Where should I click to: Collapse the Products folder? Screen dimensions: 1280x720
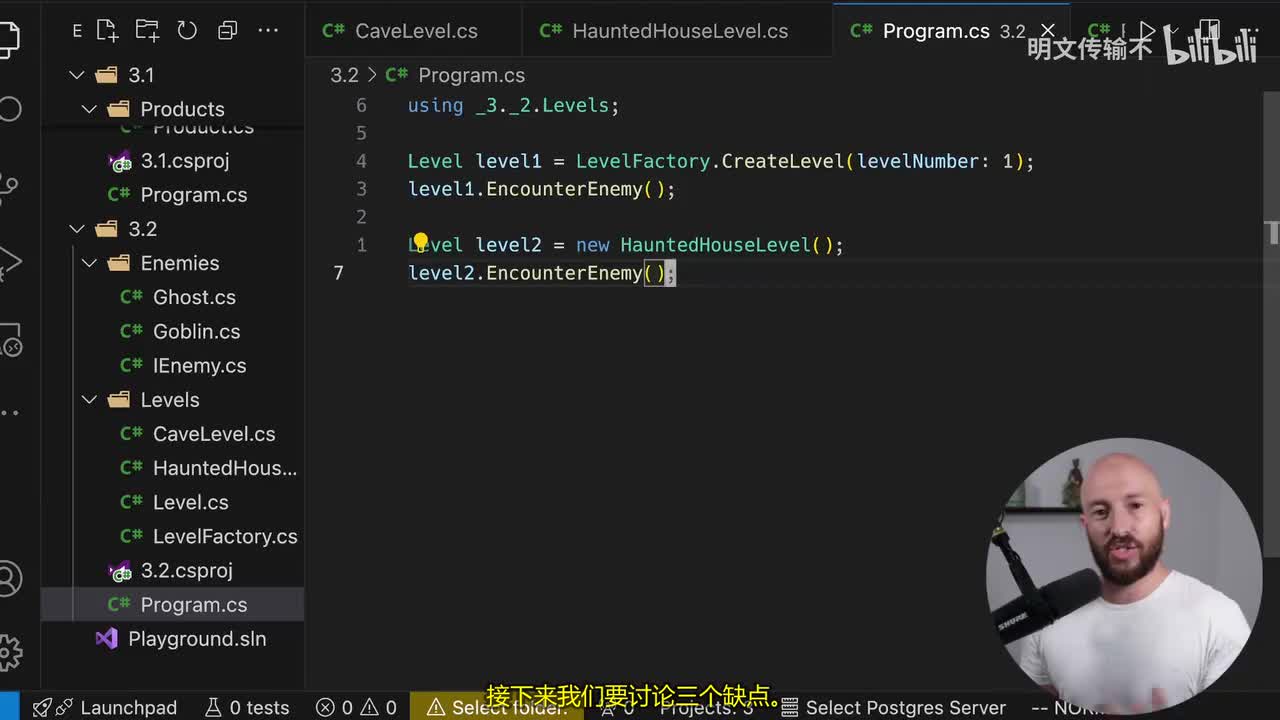tap(172, 109)
